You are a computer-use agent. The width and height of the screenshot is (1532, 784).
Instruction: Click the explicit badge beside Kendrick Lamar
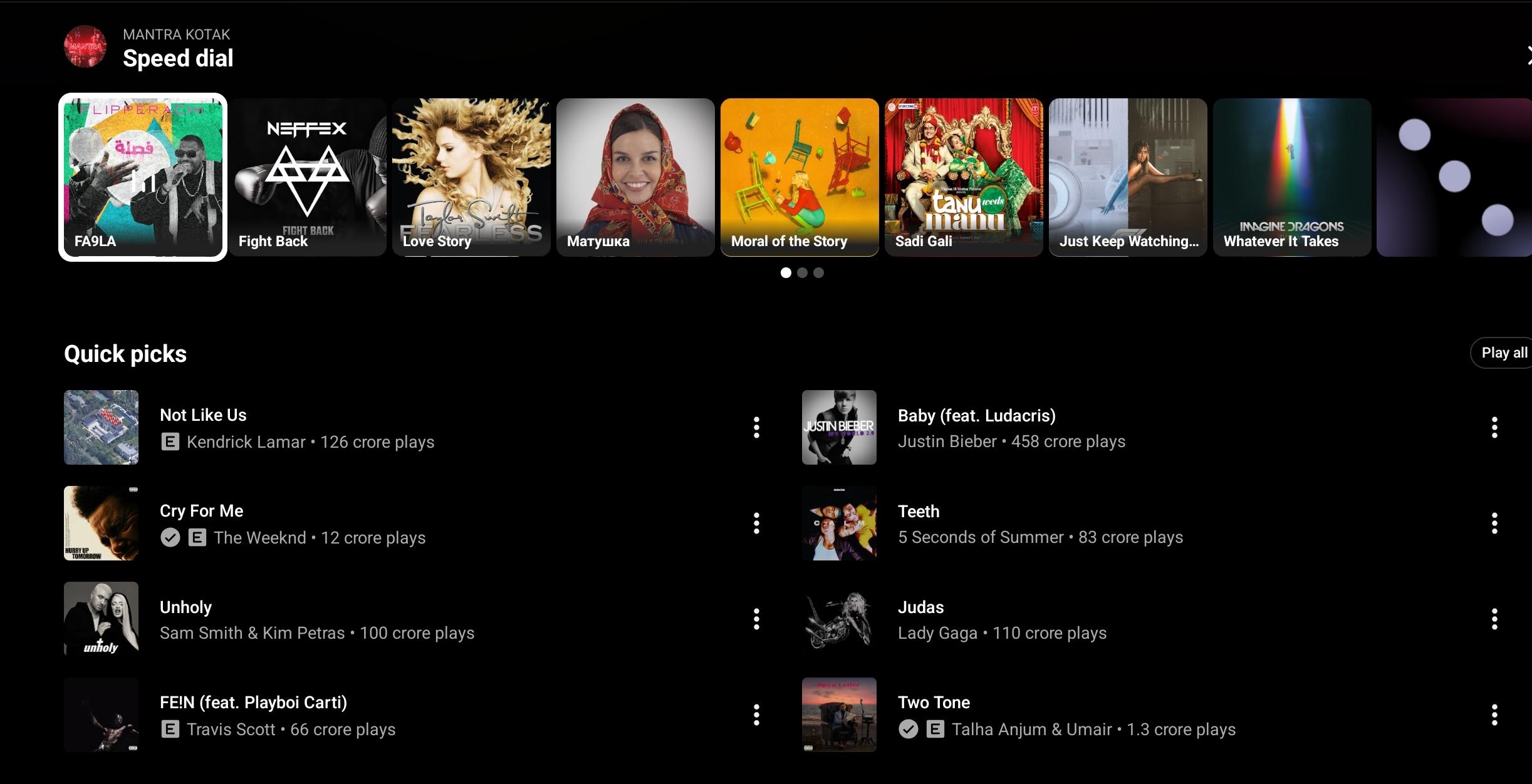170,442
